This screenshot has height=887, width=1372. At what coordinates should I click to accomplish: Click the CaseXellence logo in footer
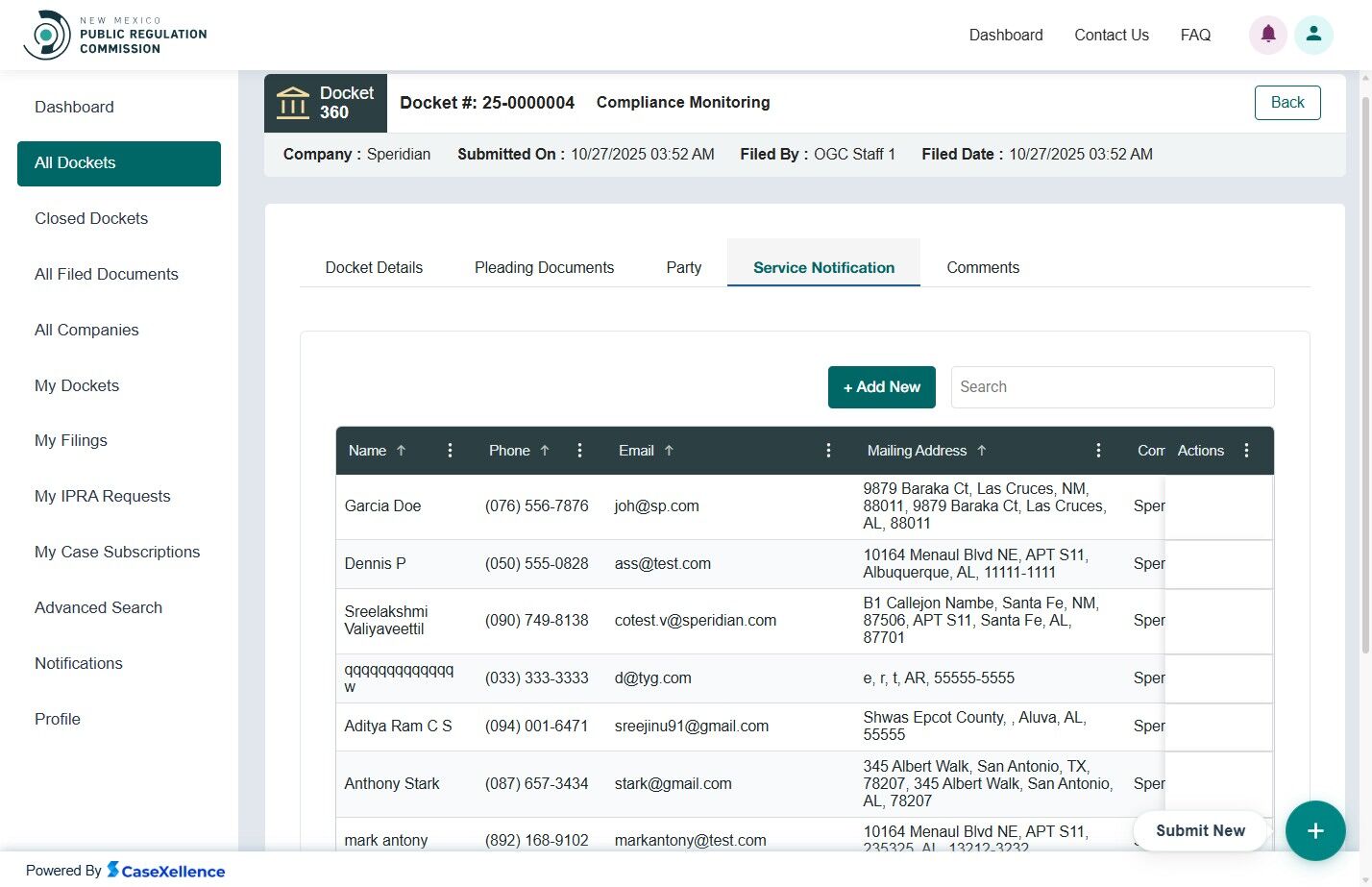pos(165,871)
